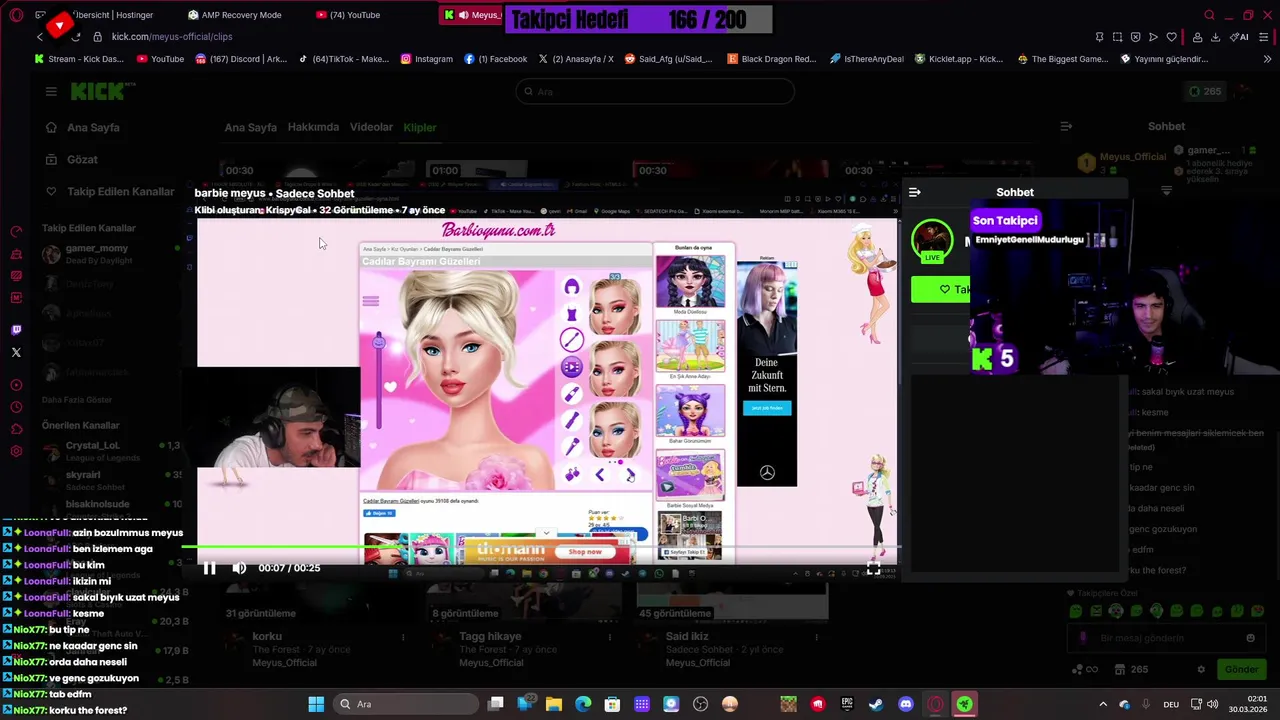Screen dimensions: 1280x720
Task: Expand the system tray hidden icons chevron
Action: pos(1103,704)
